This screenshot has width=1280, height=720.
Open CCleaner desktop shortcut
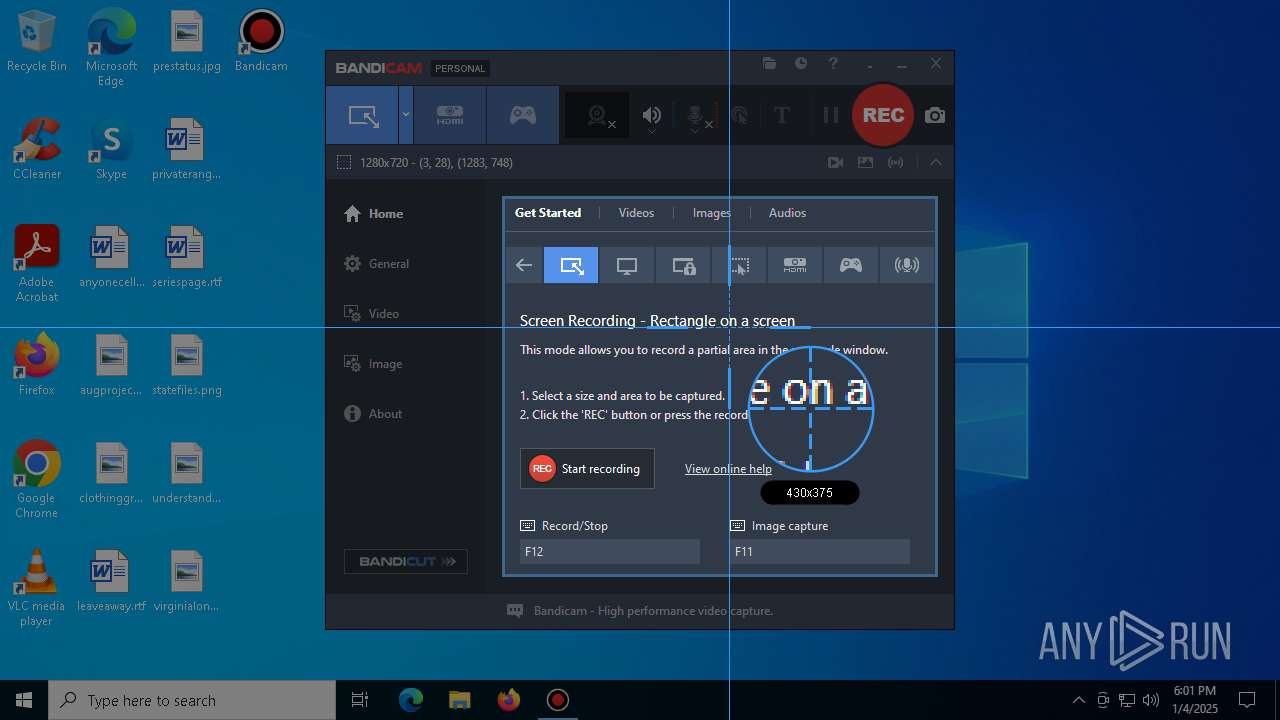point(37,150)
